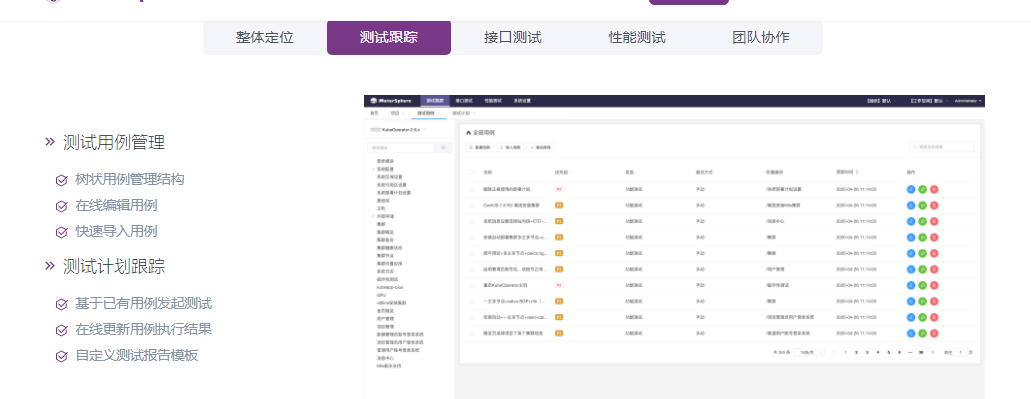Open the 【组织】默认 dropdown in header
This screenshot has height=399, width=1031.
(881, 101)
